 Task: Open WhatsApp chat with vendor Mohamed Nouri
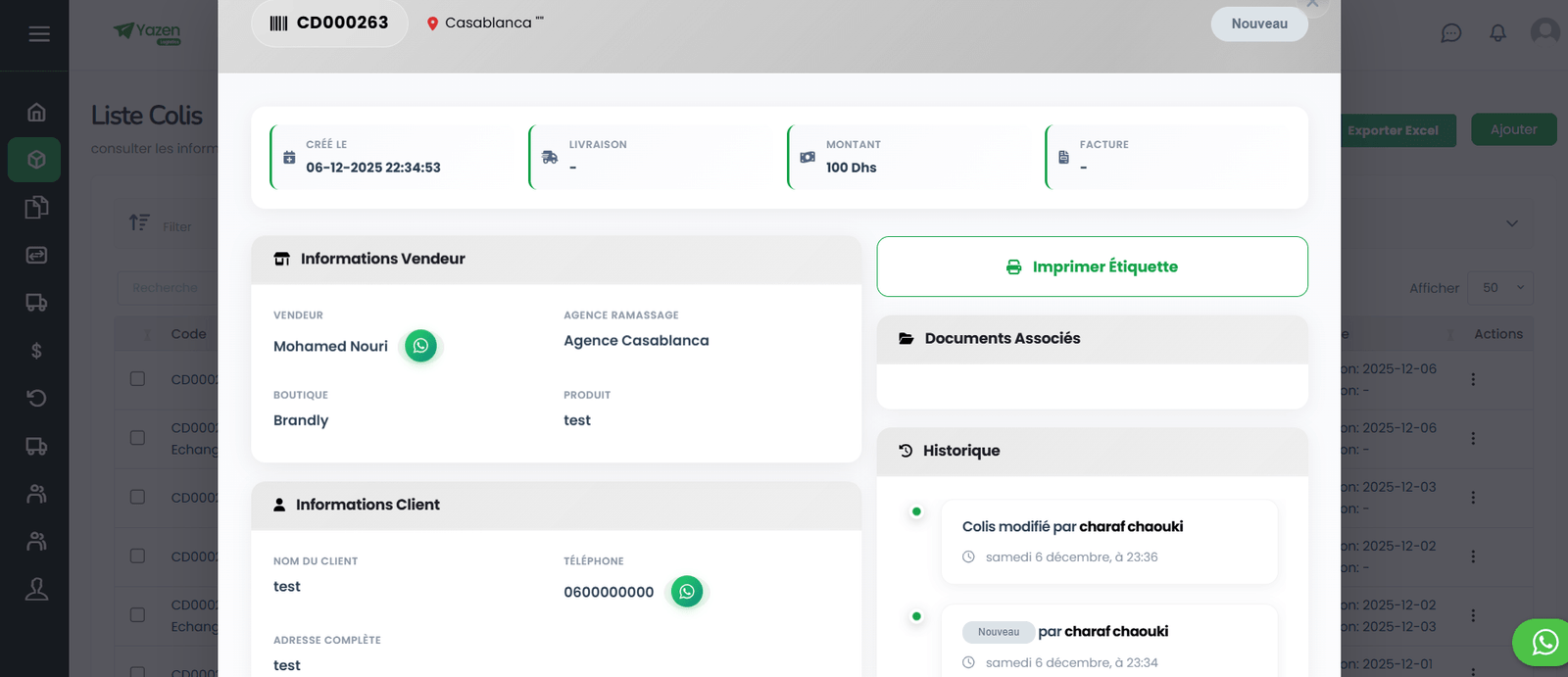420,346
